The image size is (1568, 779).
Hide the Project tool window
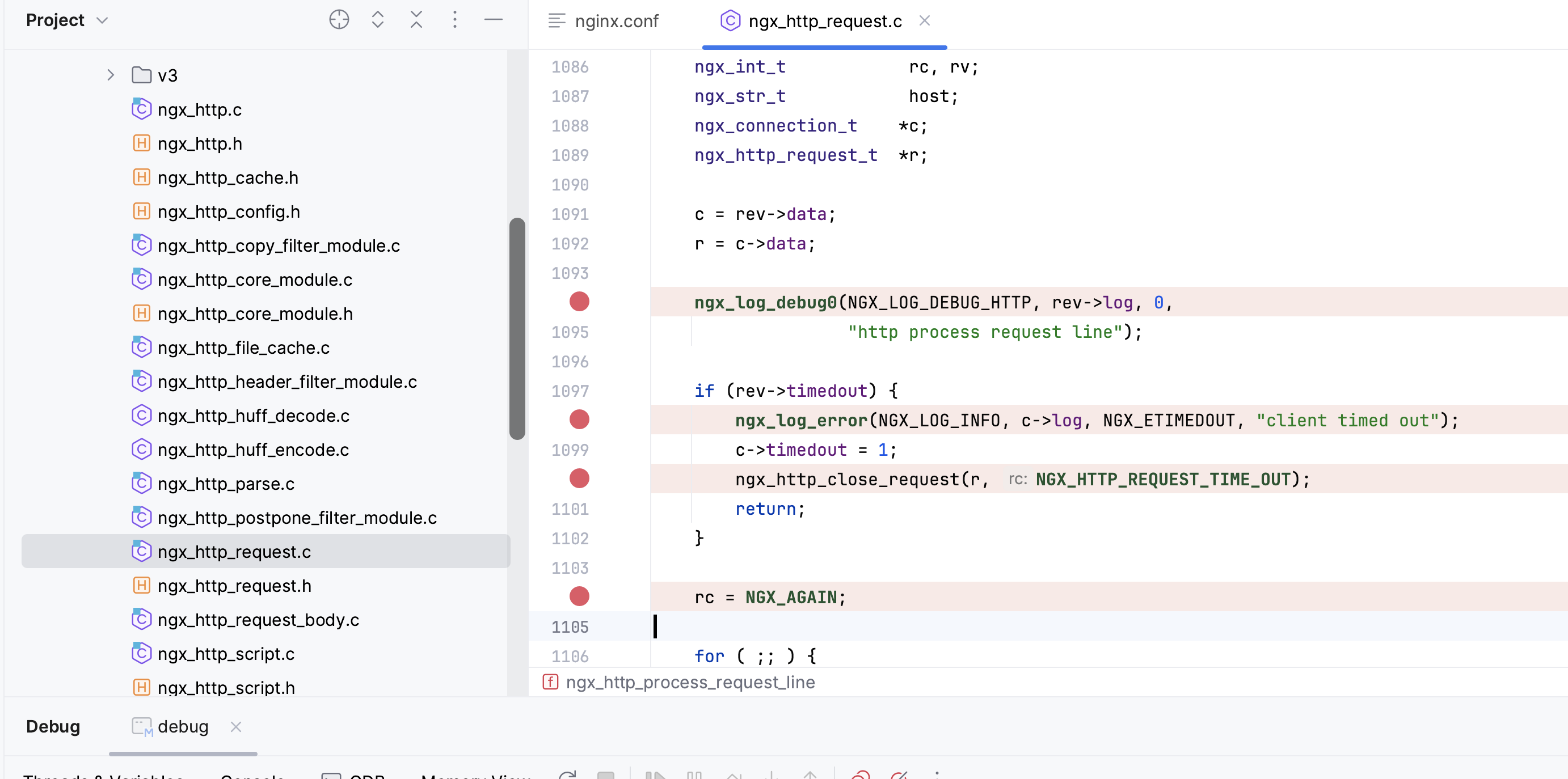click(493, 20)
